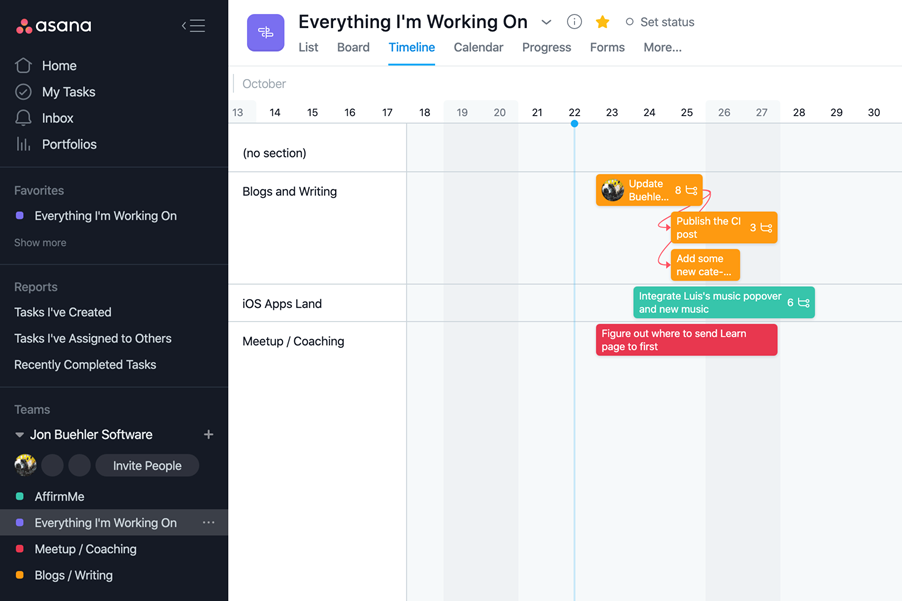This screenshot has width=902, height=601.
Task: Click the Asana logo
Action: (53, 26)
